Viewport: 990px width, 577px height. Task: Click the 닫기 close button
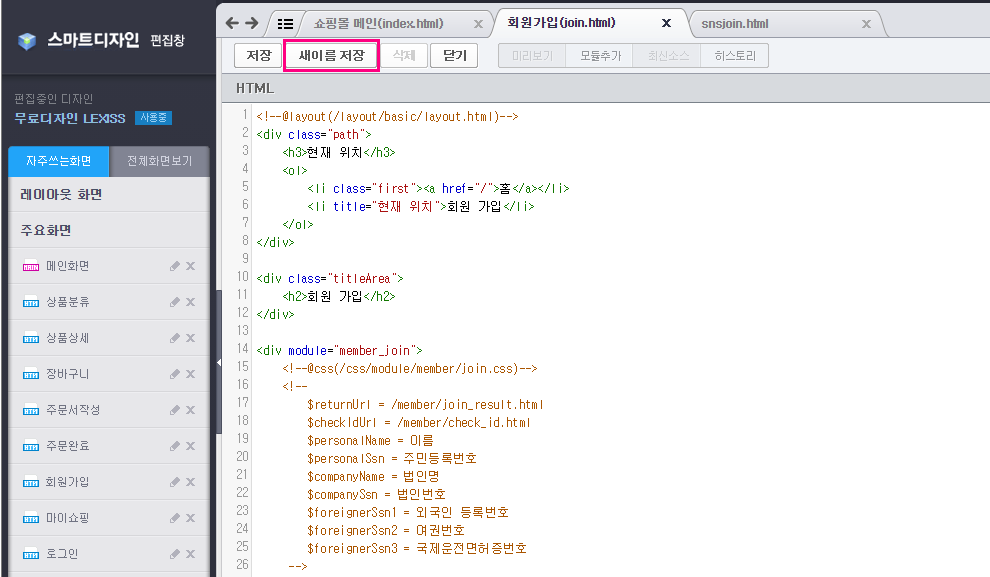[454, 56]
